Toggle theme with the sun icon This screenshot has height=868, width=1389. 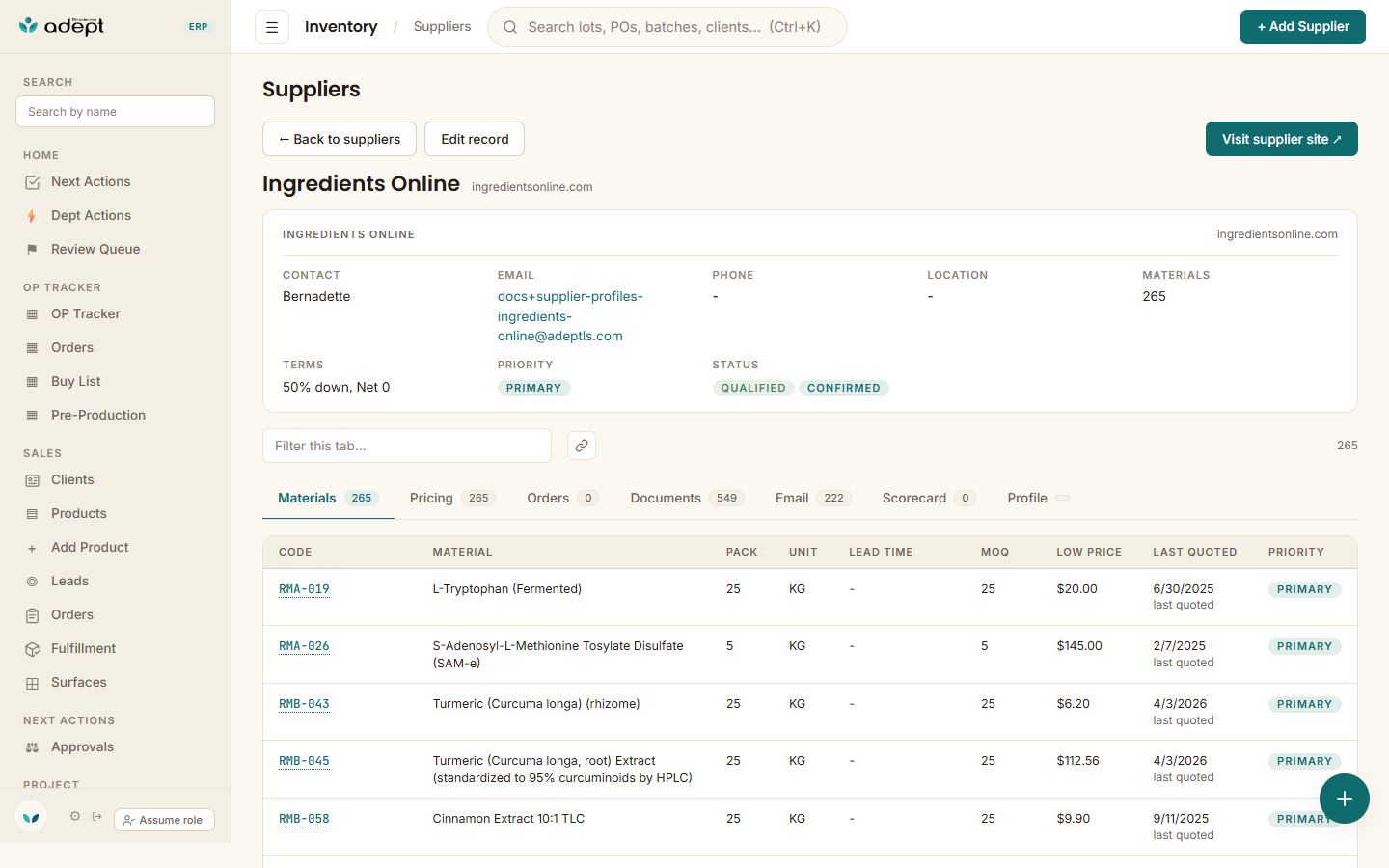tap(75, 817)
